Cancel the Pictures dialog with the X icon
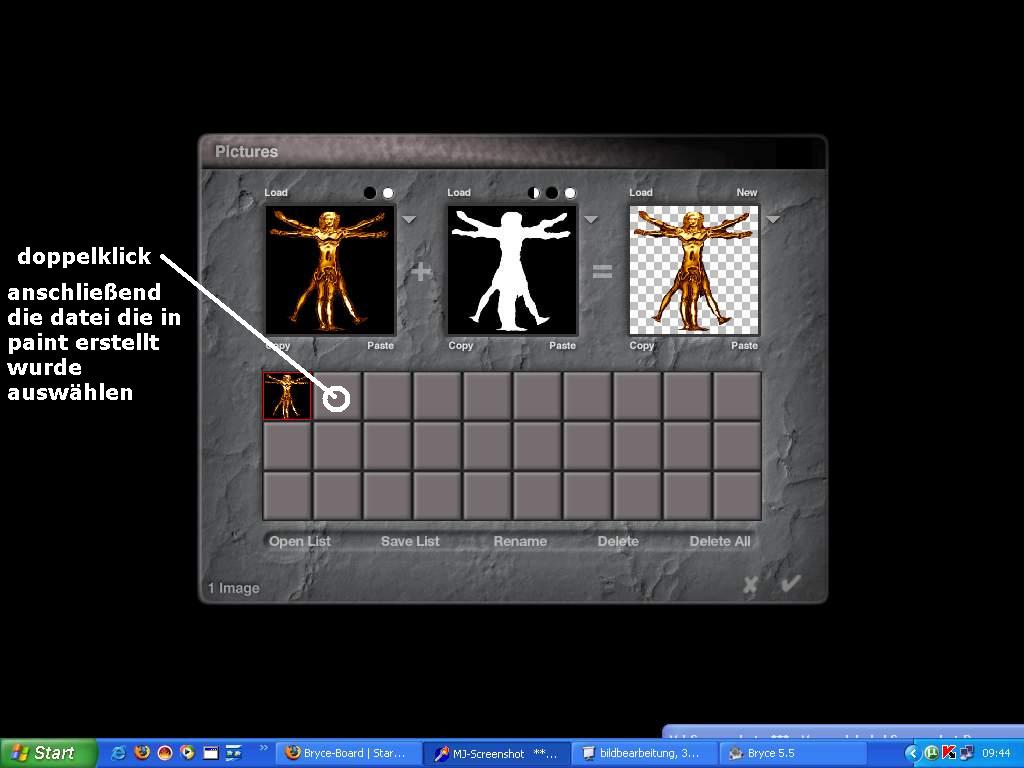This screenshot has width=1024, height=768. point(750,584)
